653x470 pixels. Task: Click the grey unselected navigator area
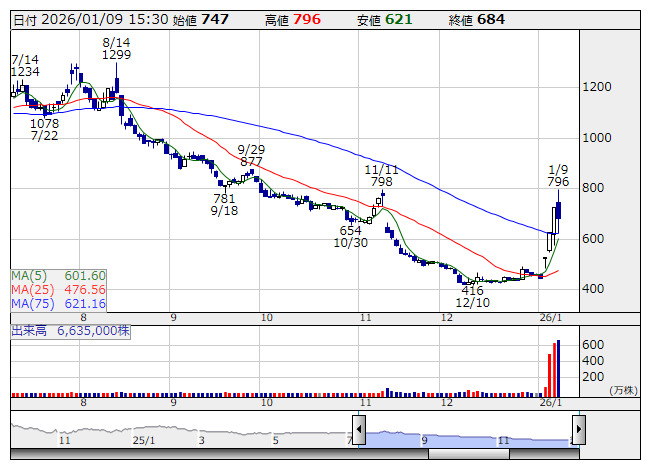click(x=180, y=434)
